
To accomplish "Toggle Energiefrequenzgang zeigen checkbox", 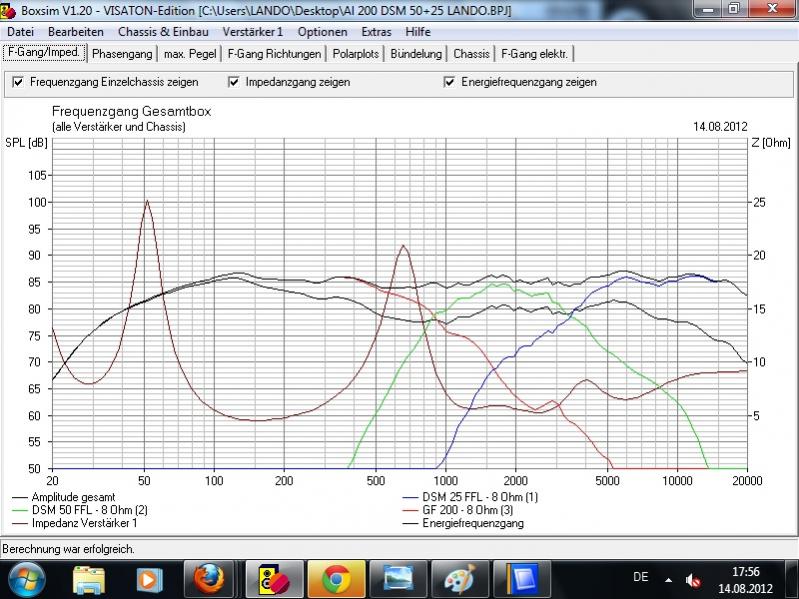I will point(449,82).
